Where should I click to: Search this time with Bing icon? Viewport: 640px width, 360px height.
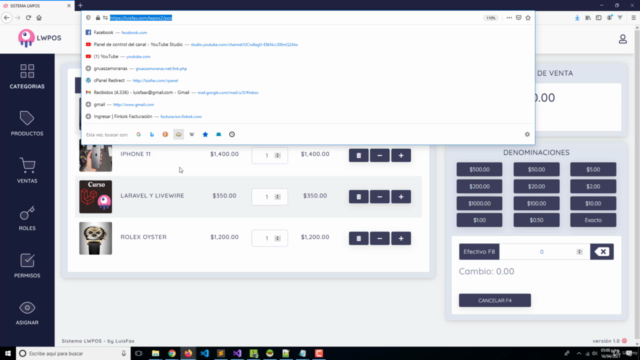pos(152,134)
